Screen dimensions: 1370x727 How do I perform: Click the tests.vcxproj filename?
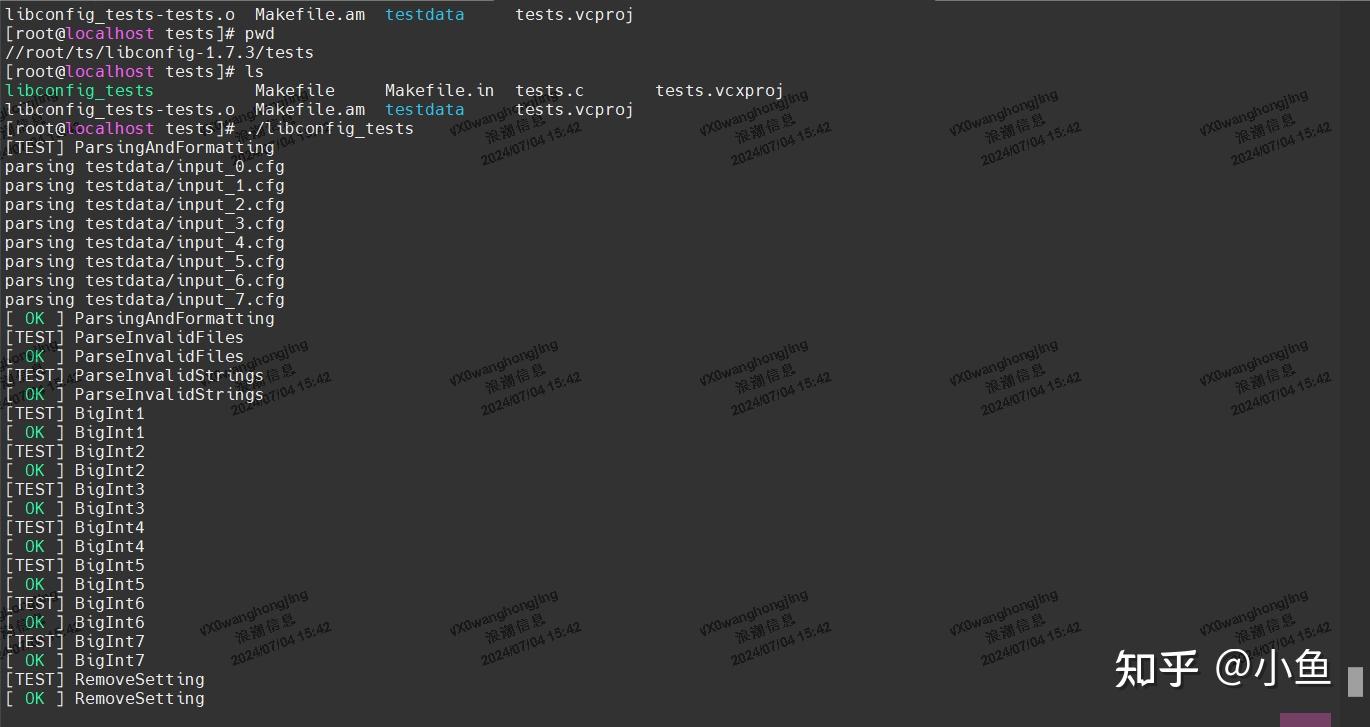[x=718, y=90]
